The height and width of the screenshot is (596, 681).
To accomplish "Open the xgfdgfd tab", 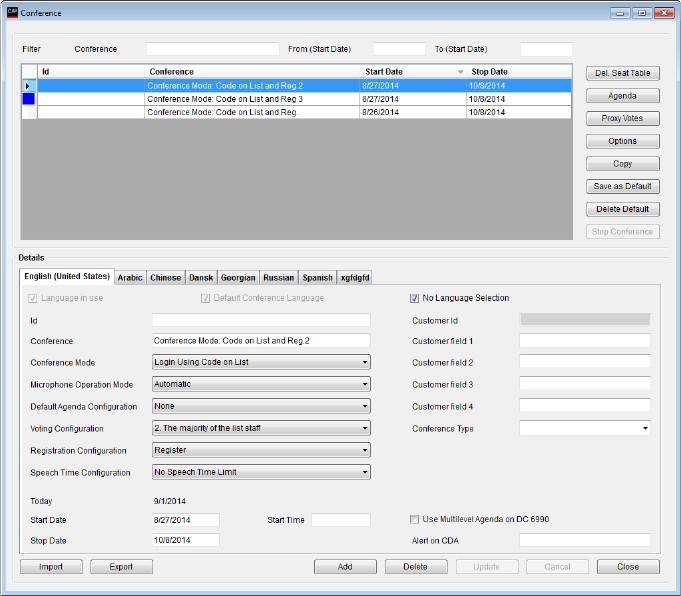I will tap(355, 278).
